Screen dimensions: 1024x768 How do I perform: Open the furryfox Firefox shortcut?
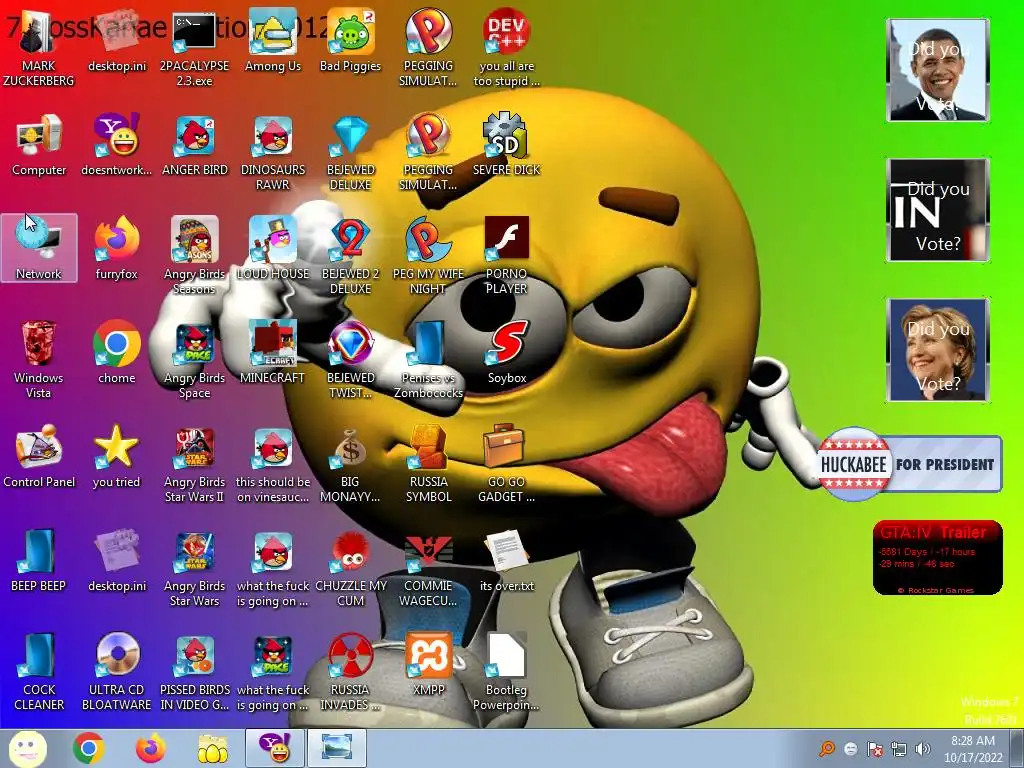pos(116,248)
